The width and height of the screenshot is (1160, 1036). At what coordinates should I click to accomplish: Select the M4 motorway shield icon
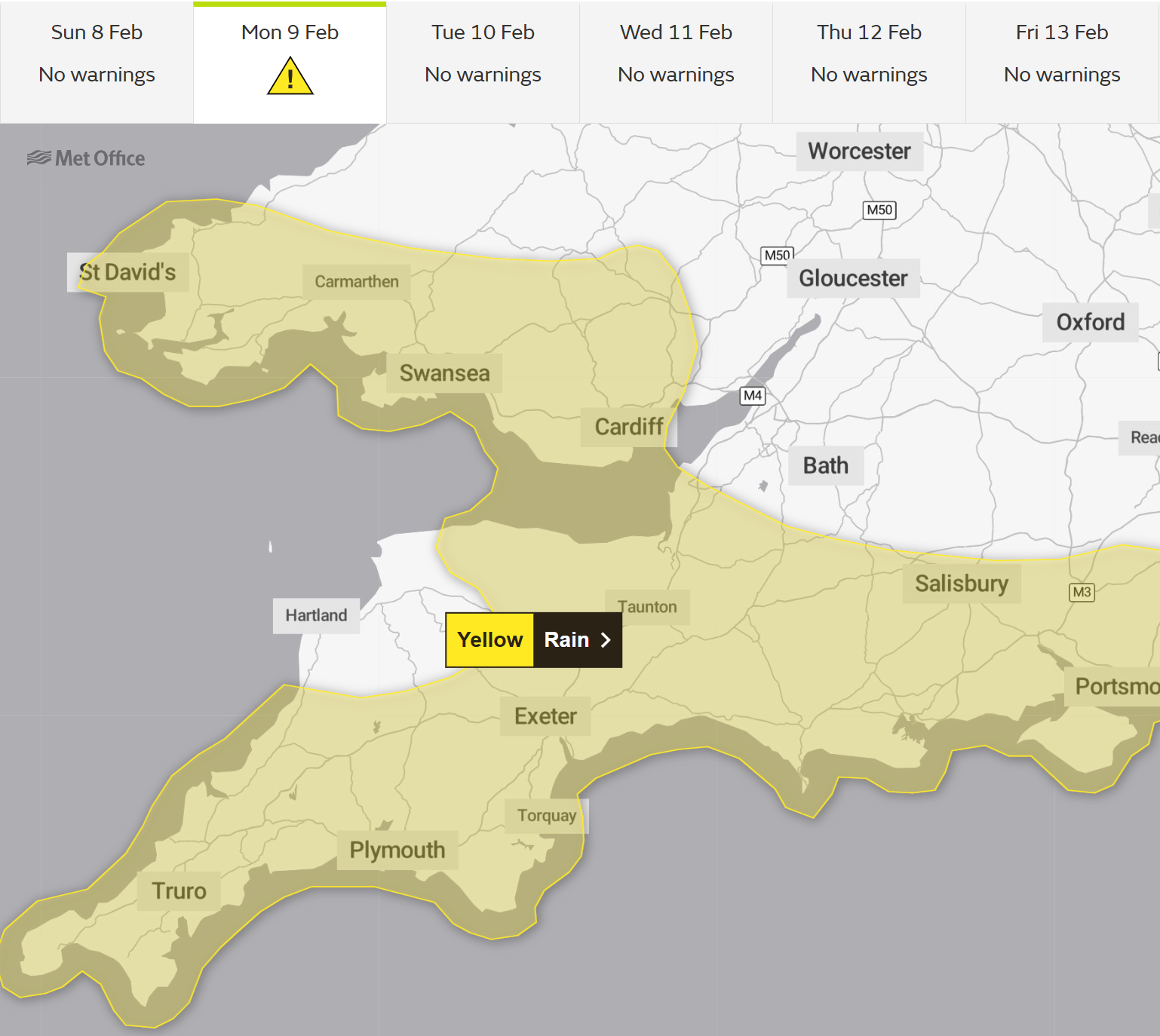coord(752,395)
